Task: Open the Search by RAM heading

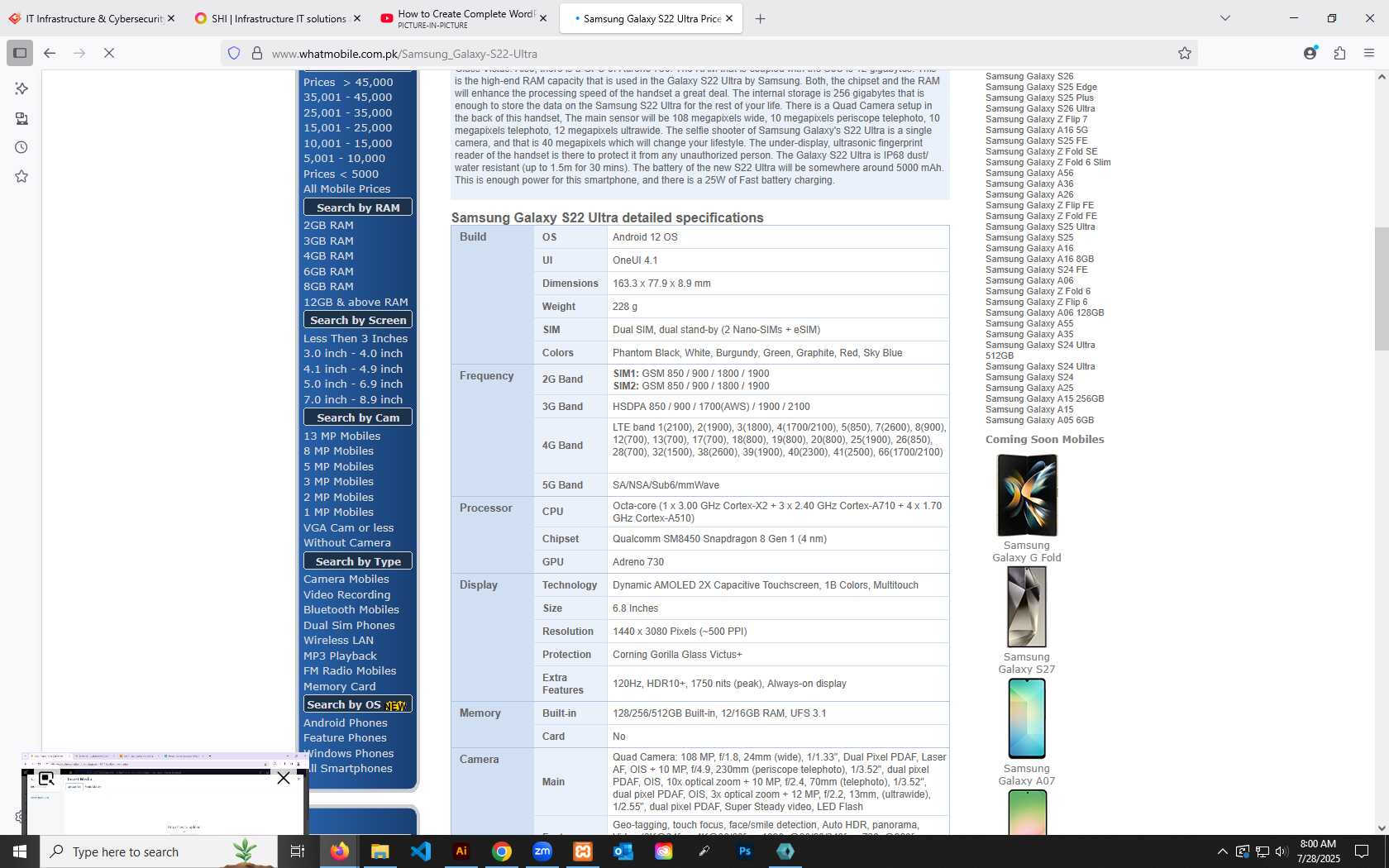Action: [358, 207]
